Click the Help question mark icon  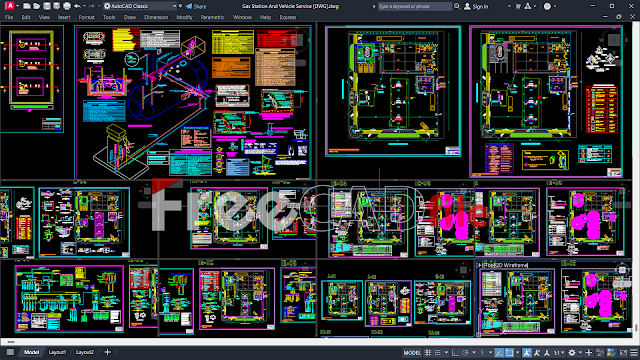coord(547,6)
